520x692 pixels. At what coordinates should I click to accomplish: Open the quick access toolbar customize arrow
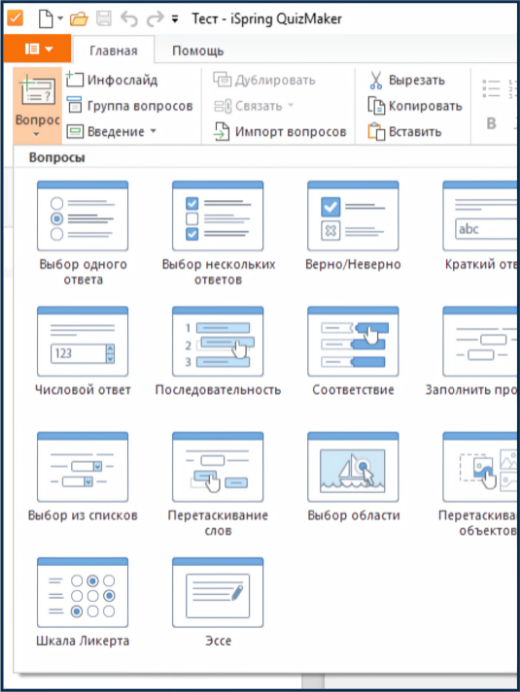[x=175, y=19]
